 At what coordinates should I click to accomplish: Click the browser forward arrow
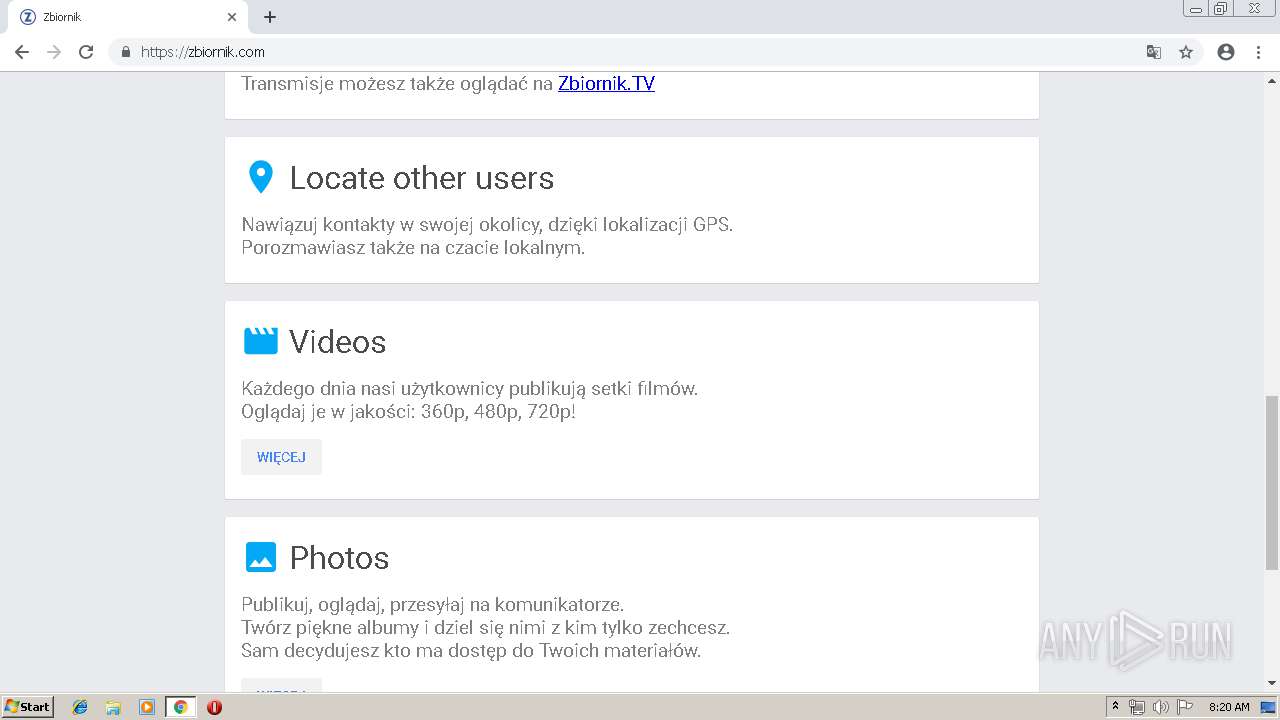tap(54, 52)
